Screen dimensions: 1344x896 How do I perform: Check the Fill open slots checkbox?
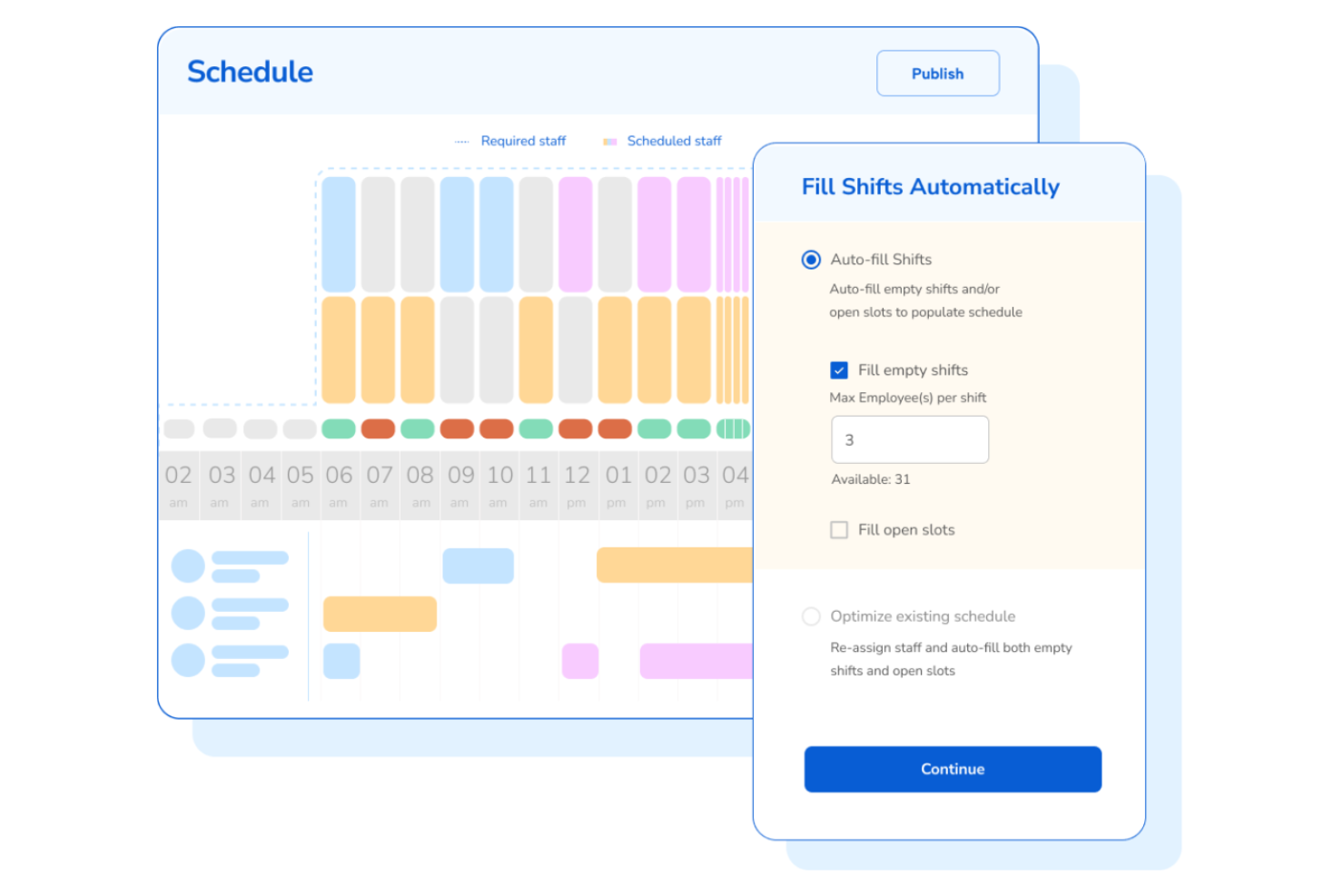[x=839, y=529]
